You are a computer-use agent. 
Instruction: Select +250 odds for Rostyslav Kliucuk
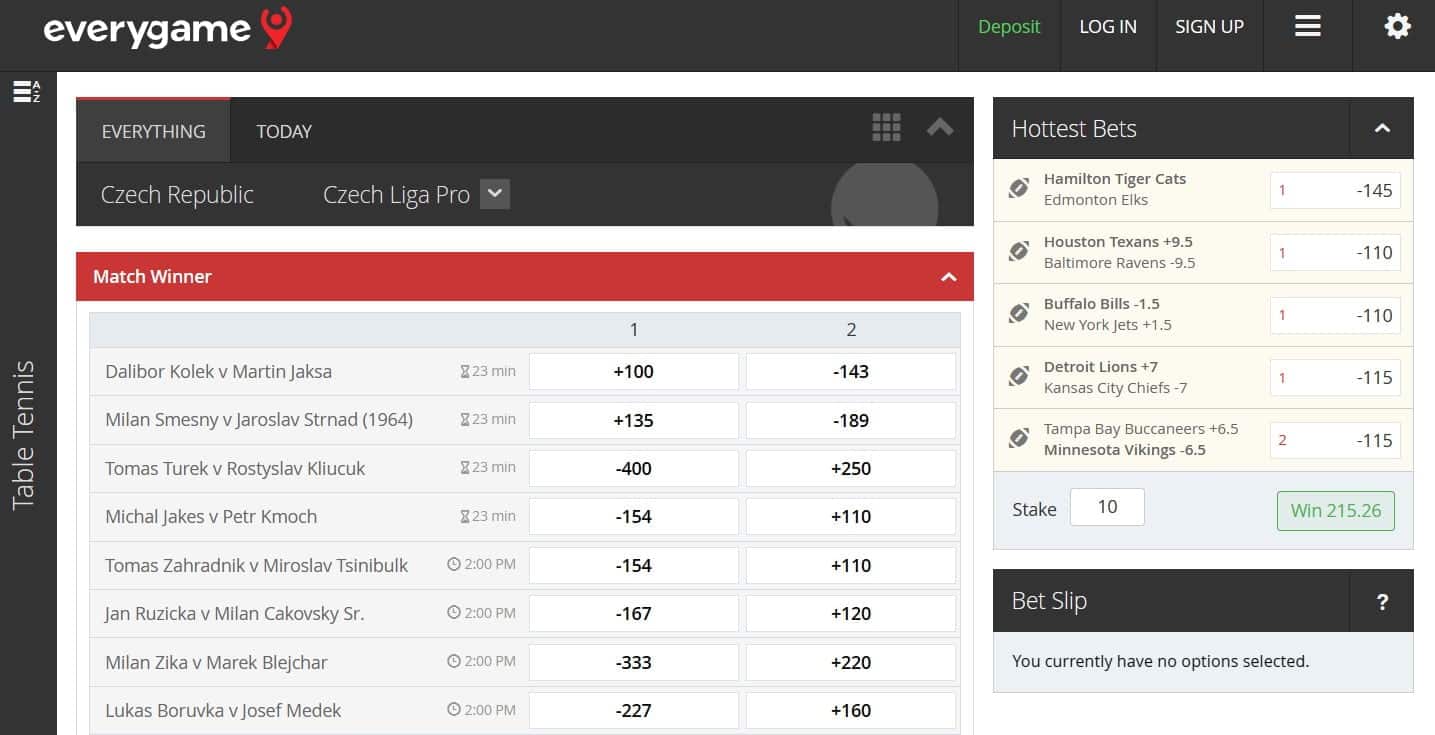pos(851,468)
